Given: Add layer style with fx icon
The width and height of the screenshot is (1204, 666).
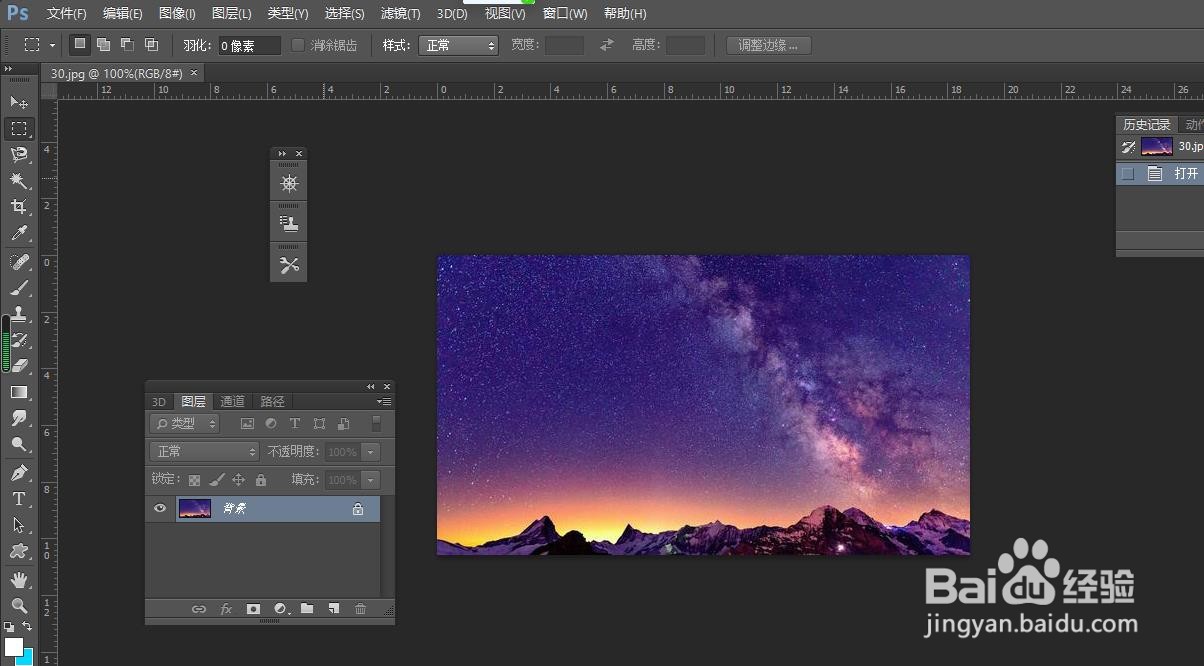Looking at the screenshot, I should pyautogui.click(x=226, y=609).
